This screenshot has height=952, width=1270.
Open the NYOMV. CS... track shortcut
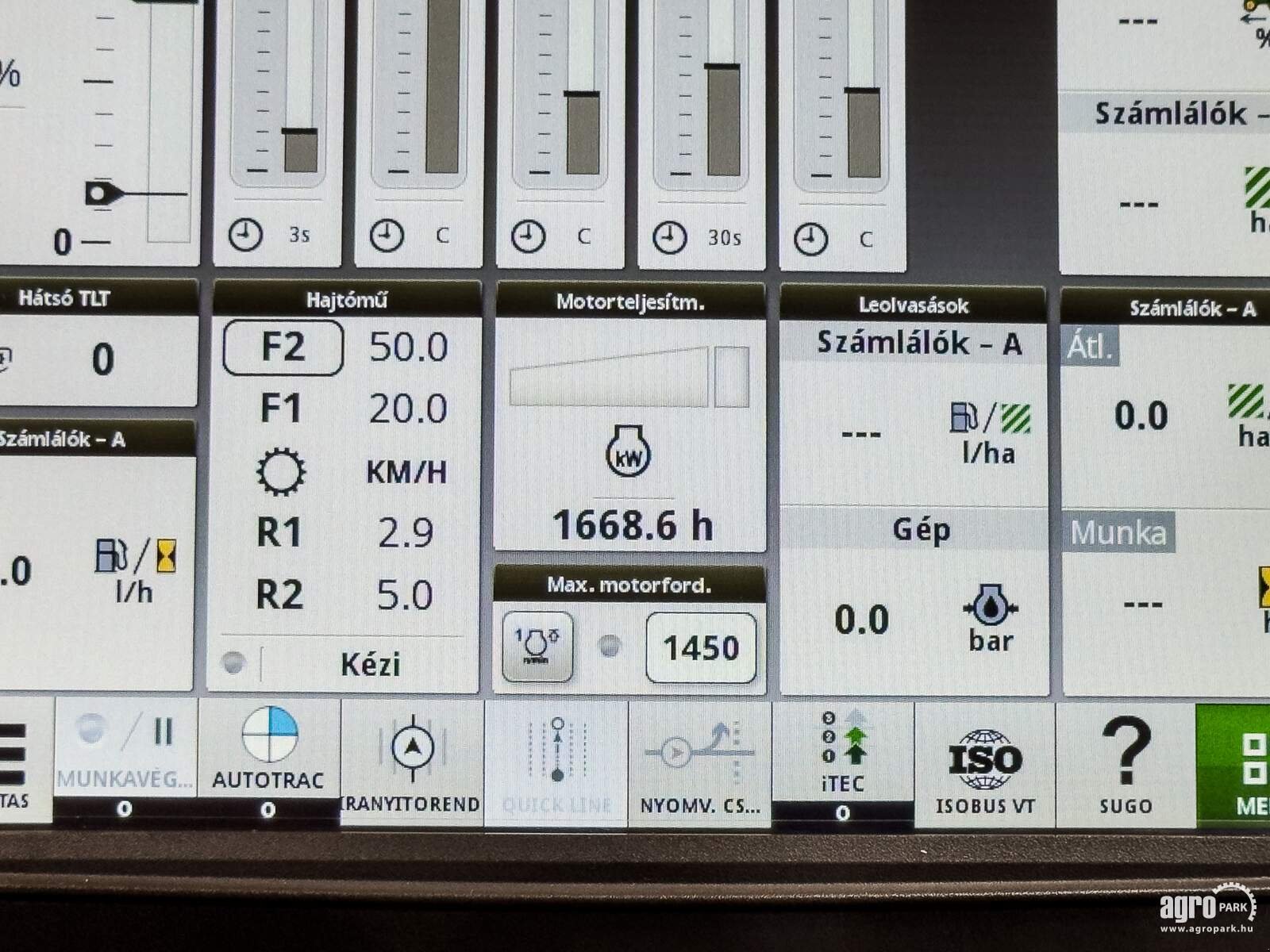click(699, 765)
